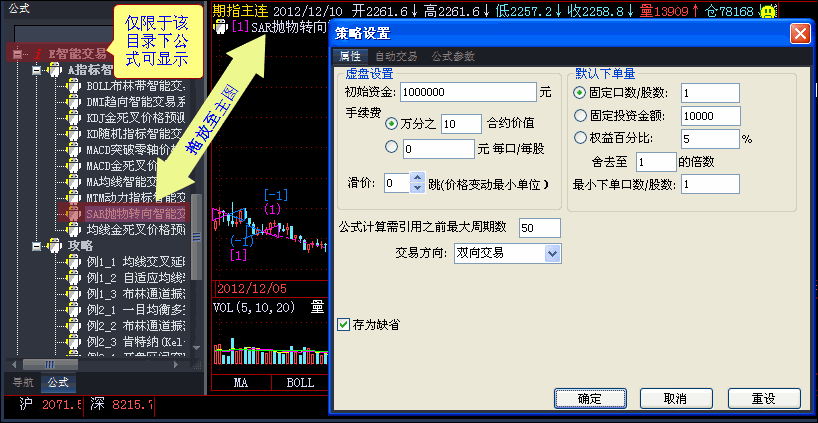The height and width of the screenshot is (423, 818).
Task: Click the robot icon of 例1_1 均线交叉
Action: pos(73,261)
